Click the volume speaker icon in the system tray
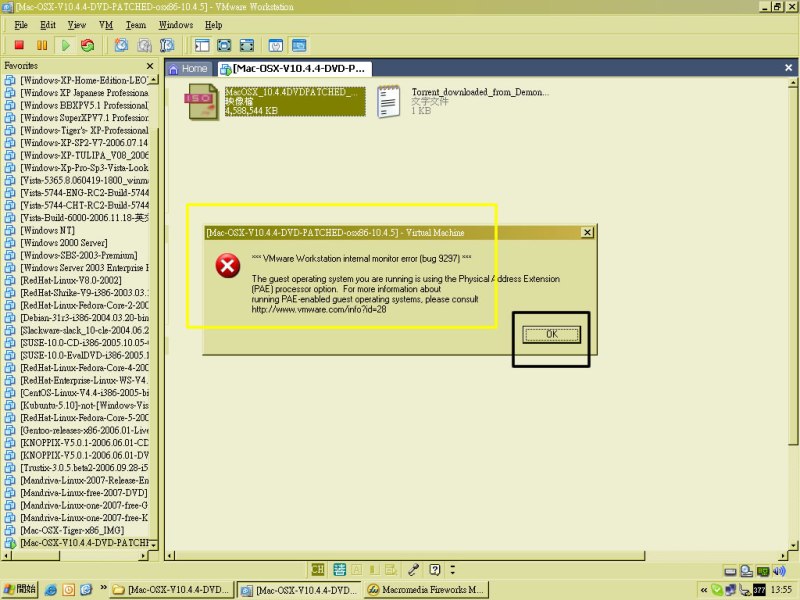This screenshot has height=600, width=800. (x=779, y=571)
